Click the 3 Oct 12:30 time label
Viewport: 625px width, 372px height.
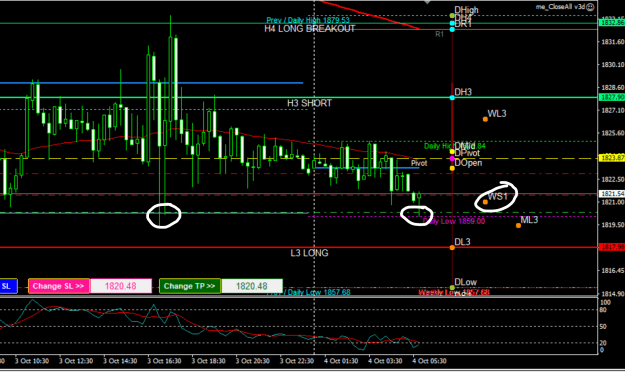pos(76,361)
